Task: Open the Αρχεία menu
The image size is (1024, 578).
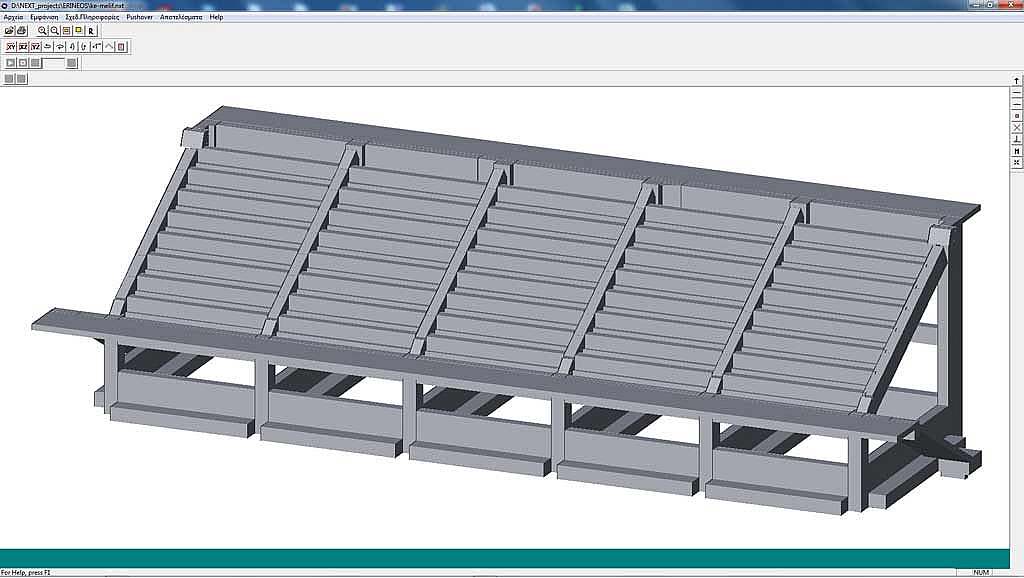Action: [14, 17]
